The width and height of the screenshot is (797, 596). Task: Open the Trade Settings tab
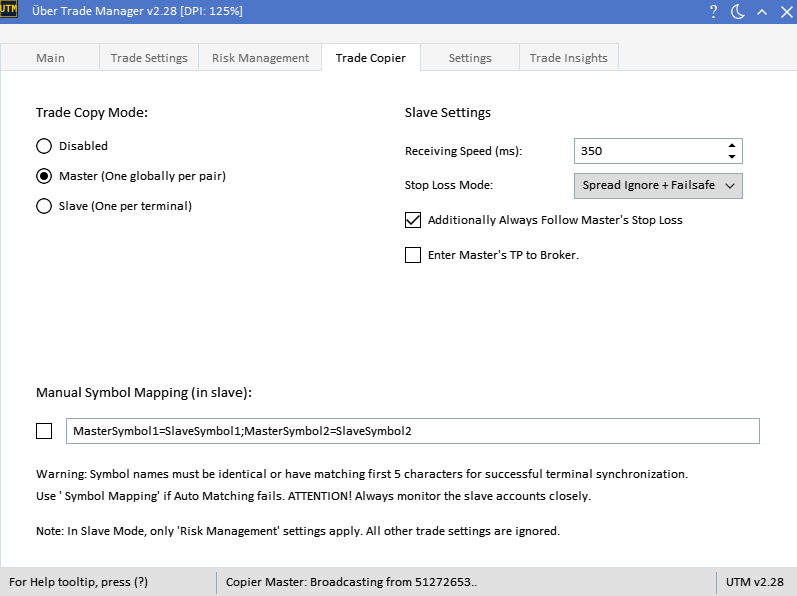pos(149,58)
